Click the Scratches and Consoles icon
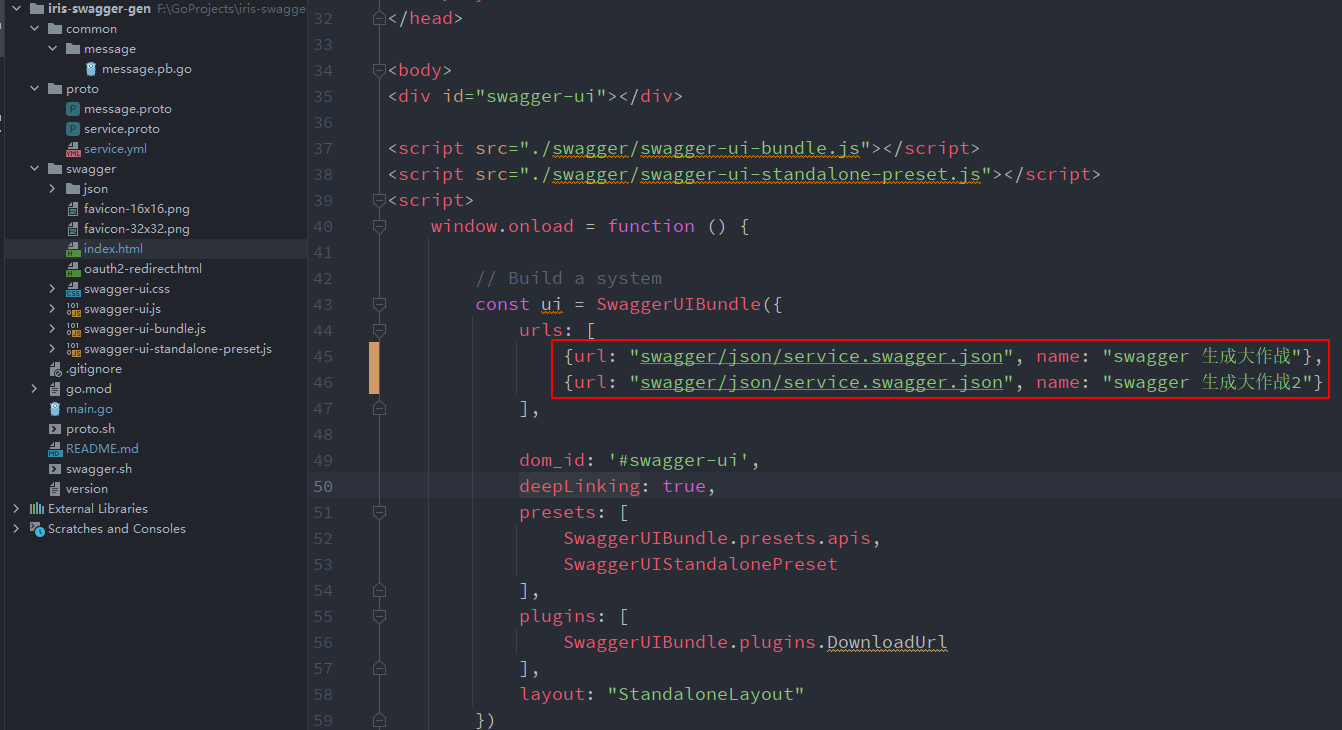Image resolution: width=1342 pixels, height=730 pixels. 37,529
